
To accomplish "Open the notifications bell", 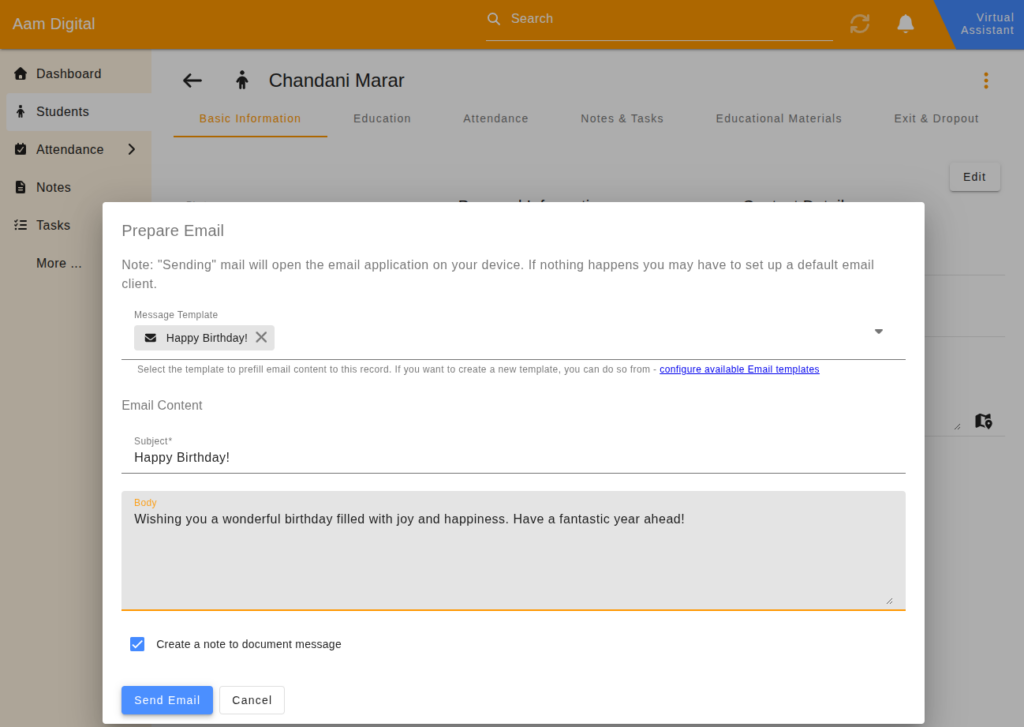I will [x=905, y=24].
